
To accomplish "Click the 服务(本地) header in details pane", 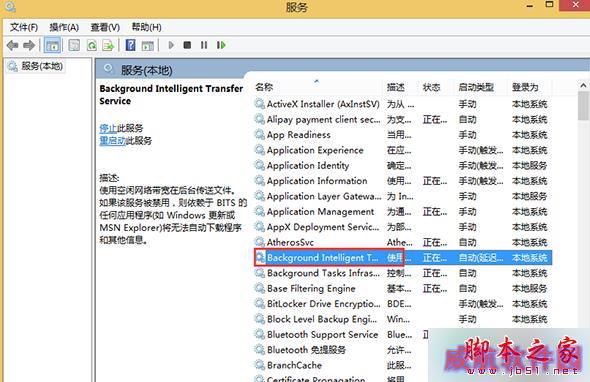I will click(146, 70).
